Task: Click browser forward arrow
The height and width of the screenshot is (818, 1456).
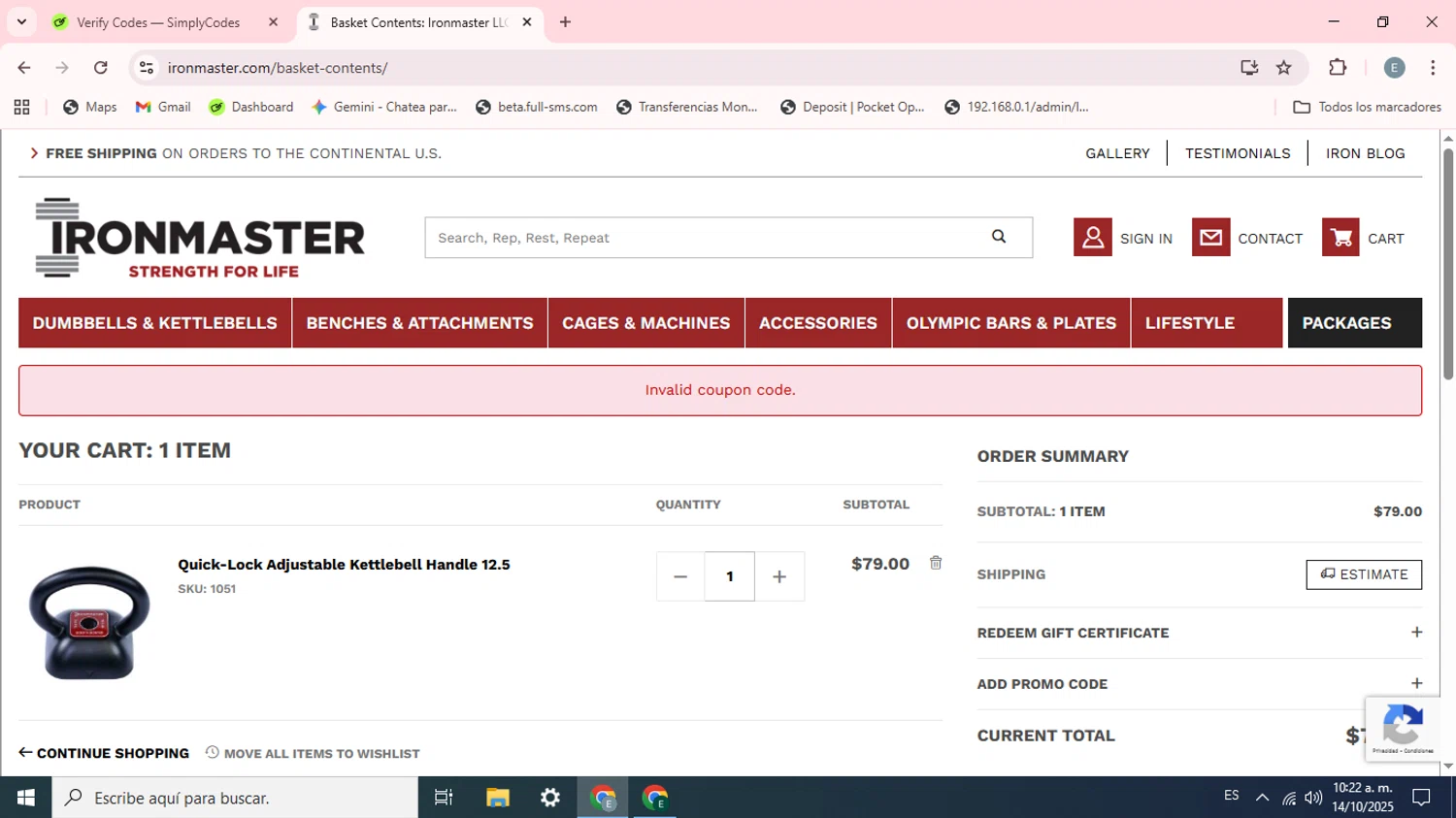Action: pyautogui.click(x=62, y=68)
